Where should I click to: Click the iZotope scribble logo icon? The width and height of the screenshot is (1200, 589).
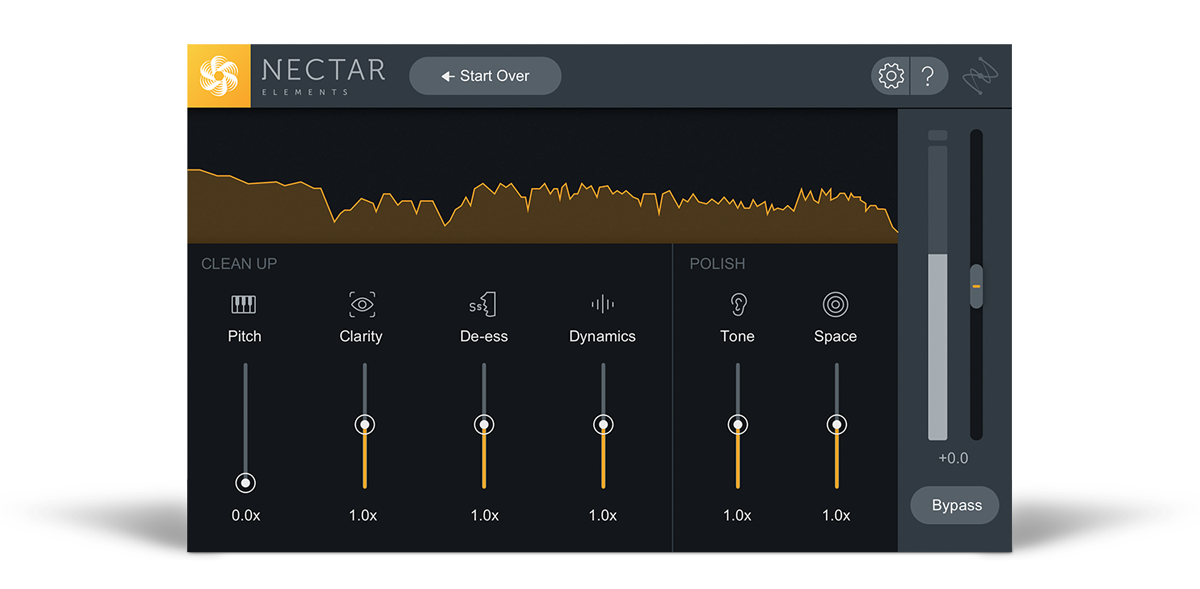coord(981,77)
